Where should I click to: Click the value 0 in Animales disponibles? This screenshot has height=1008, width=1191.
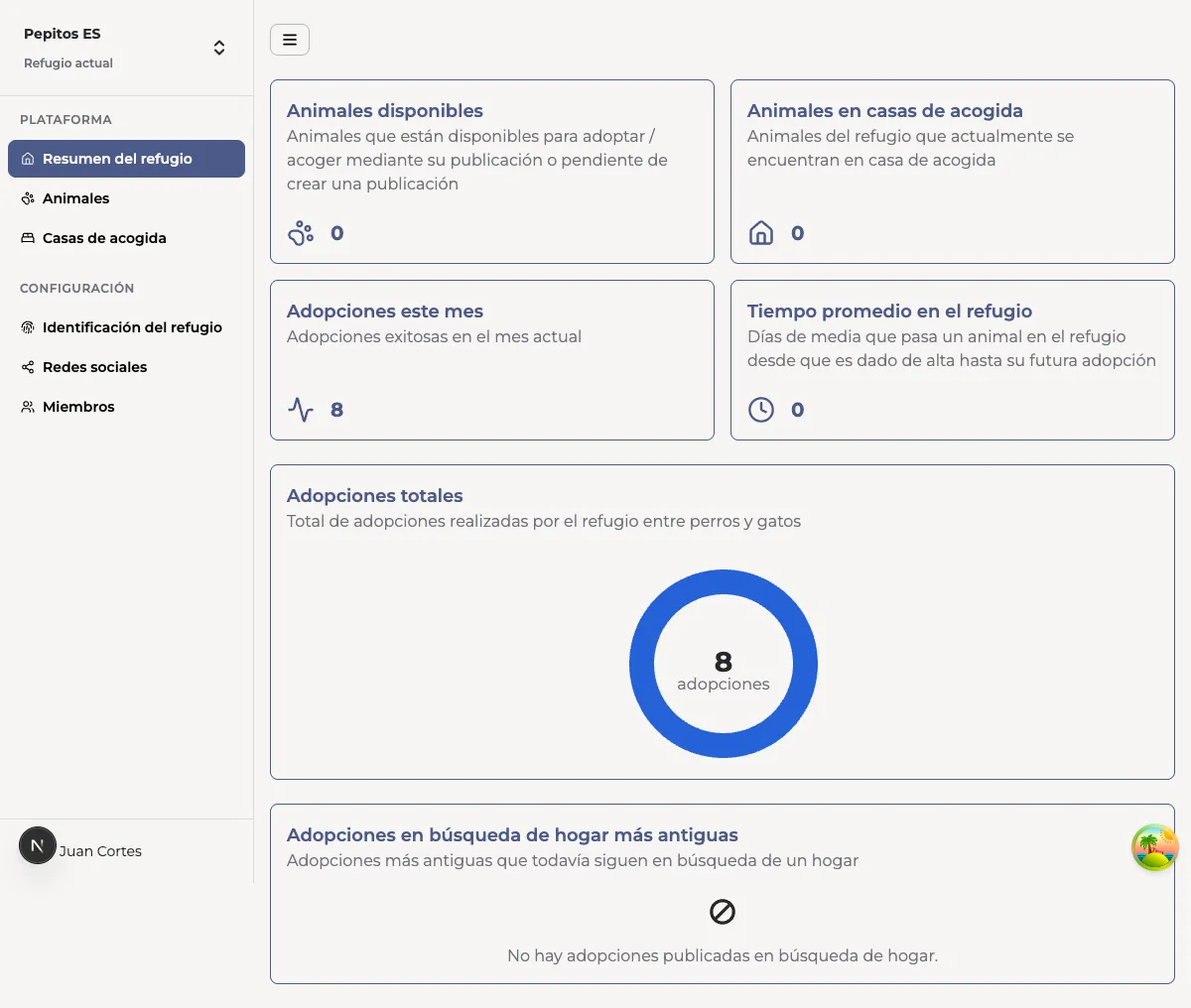click(x=337, y=233)
